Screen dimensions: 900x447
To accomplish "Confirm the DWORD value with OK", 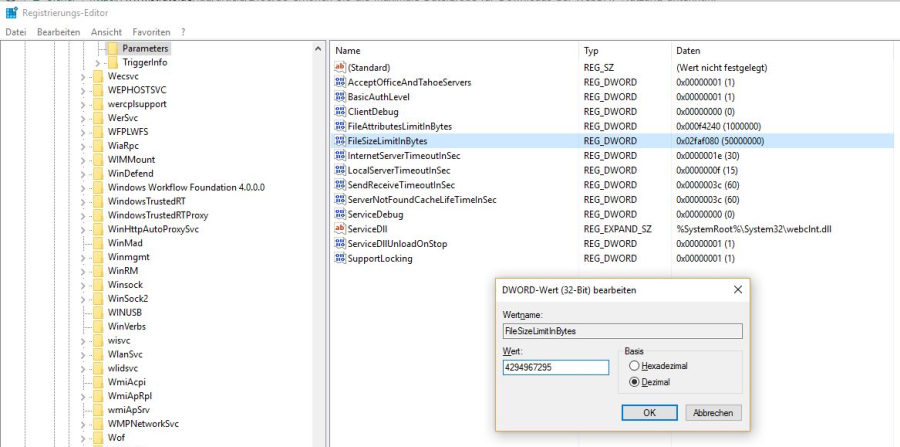I will click(649, 413).
